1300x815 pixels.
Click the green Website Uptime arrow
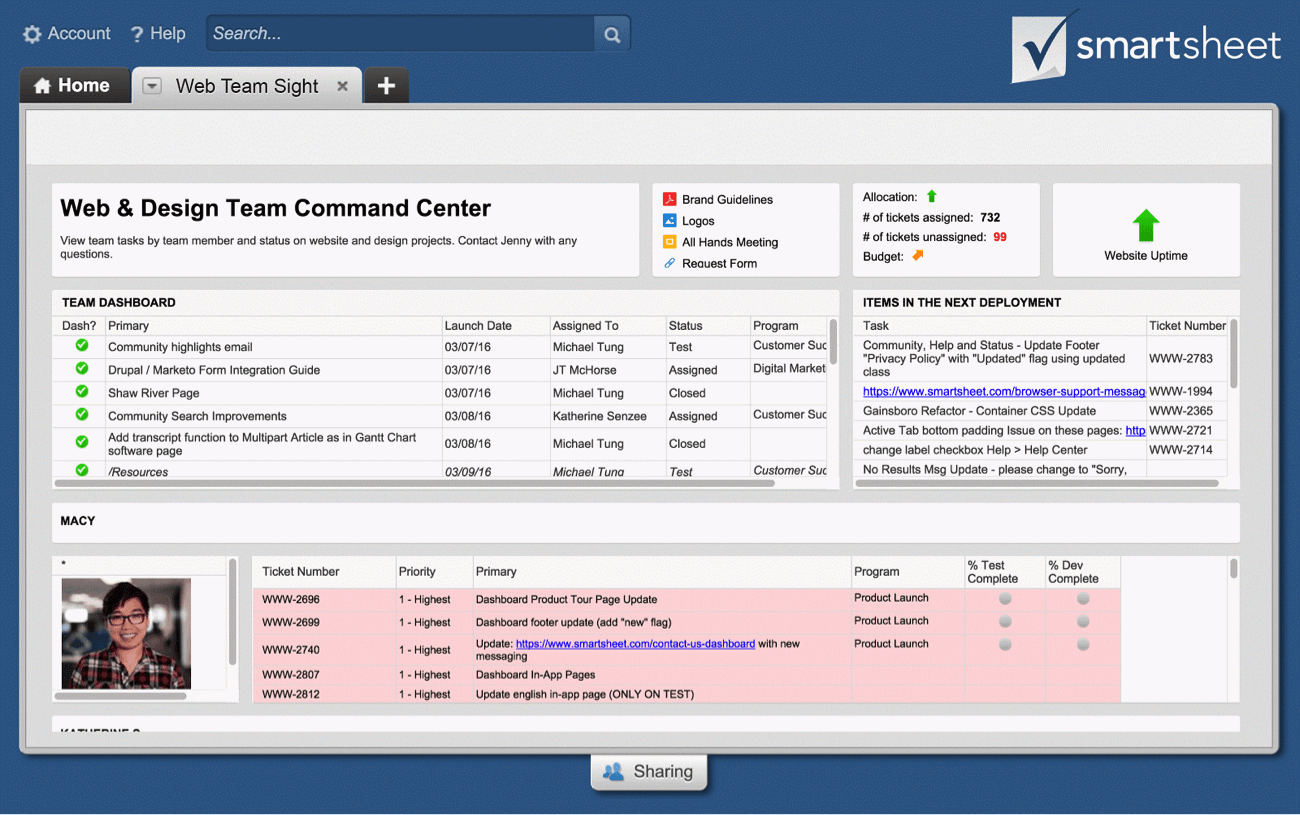click(1145, 225)
